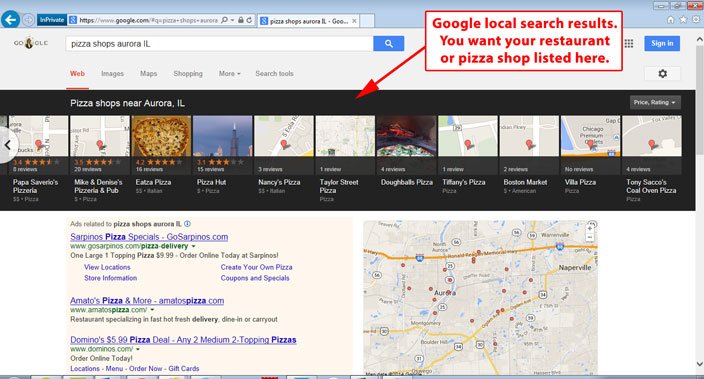This screenshot has width=704, height=379.
Task: Zoom in on the map with plus
Action: point(590,228)
